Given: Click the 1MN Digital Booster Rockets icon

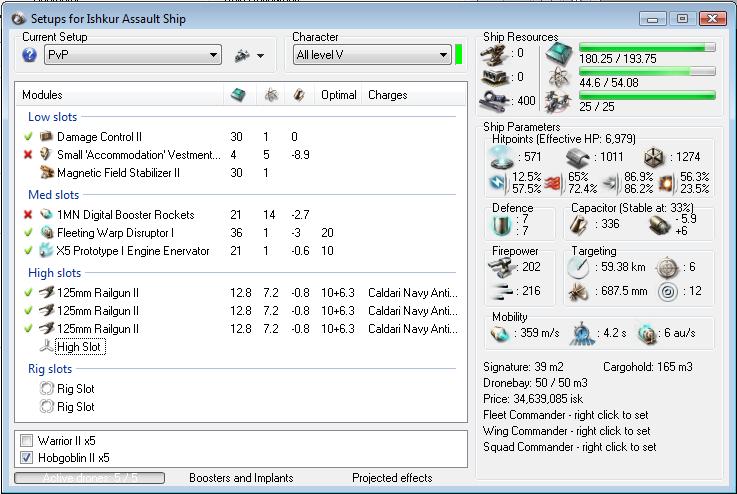Looking at the screenshot, I should point(46,214).
